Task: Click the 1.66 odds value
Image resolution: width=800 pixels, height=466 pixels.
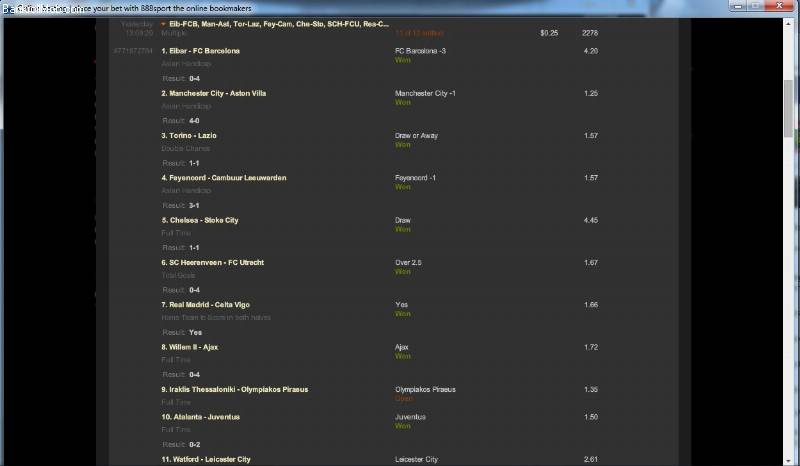Action: click(591, 305)
